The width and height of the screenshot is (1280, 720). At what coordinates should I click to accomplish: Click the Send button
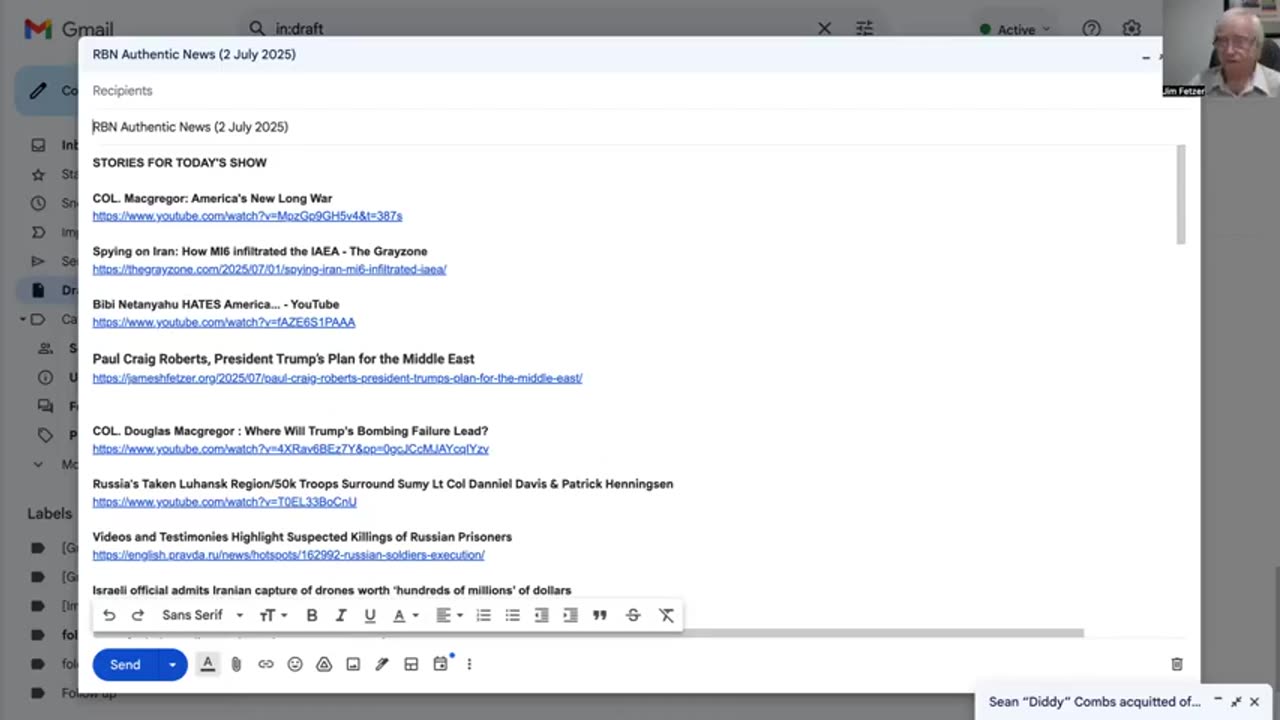point(125,664)
